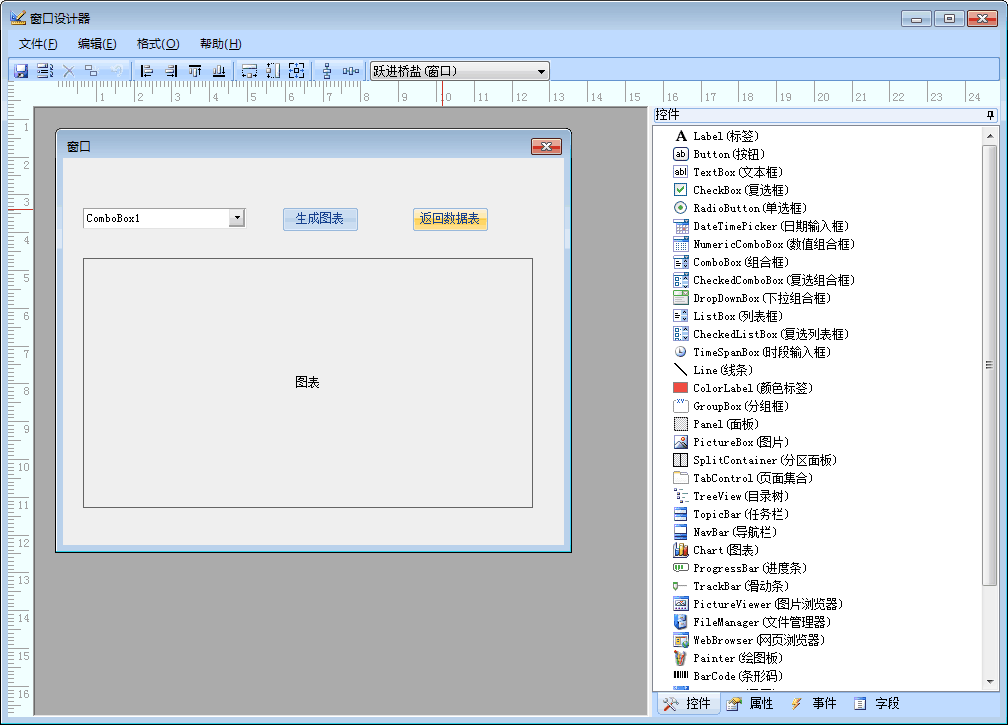The height and width of the screenshot is (725, 1008).
Task: Click the equal vertical spacing icon
Action: pyautogui.click(x=327, y=71)
